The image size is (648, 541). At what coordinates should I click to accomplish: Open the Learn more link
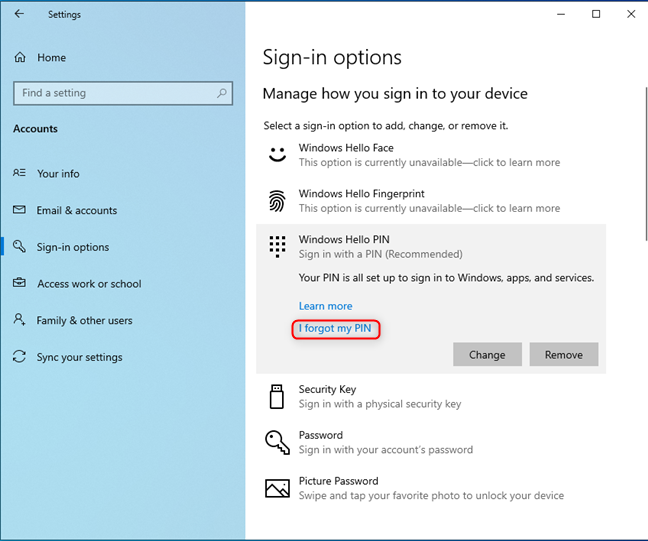tap(326, 306)
